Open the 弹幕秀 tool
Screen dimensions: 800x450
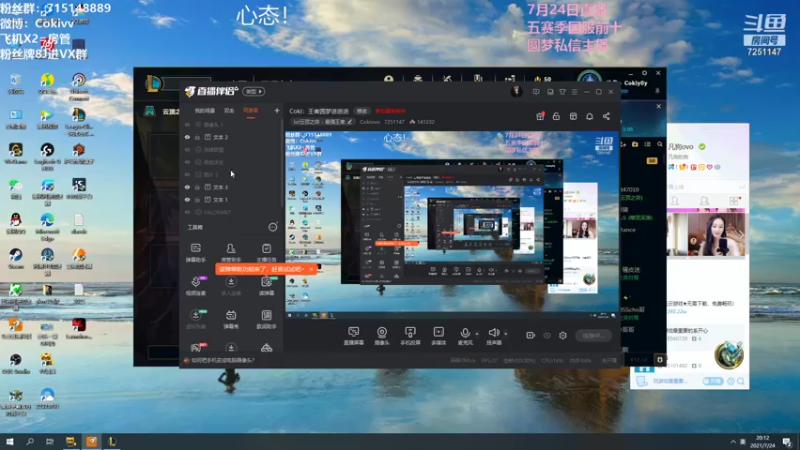[x=231, y=319]
